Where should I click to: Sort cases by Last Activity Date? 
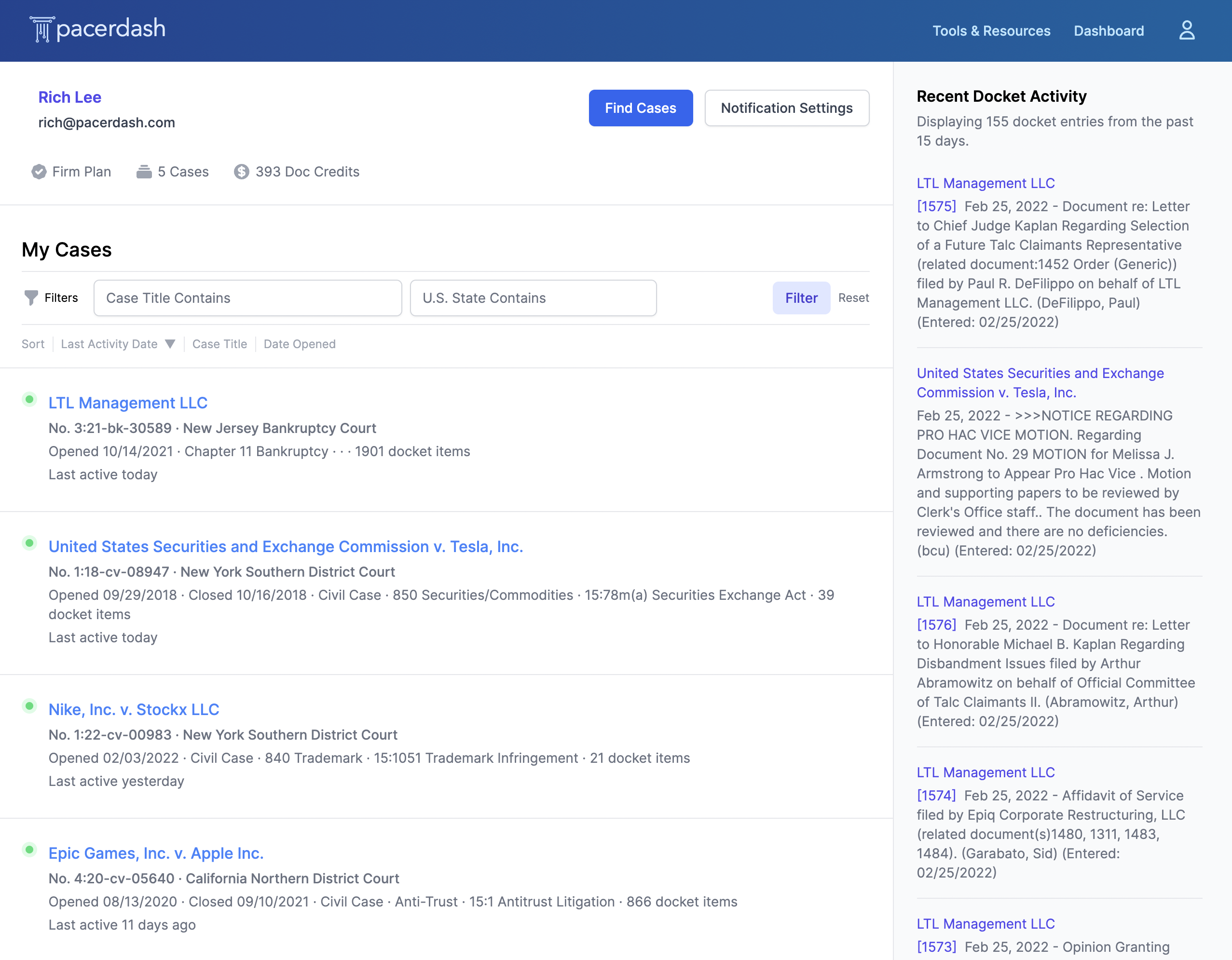[x=109, y=344]
